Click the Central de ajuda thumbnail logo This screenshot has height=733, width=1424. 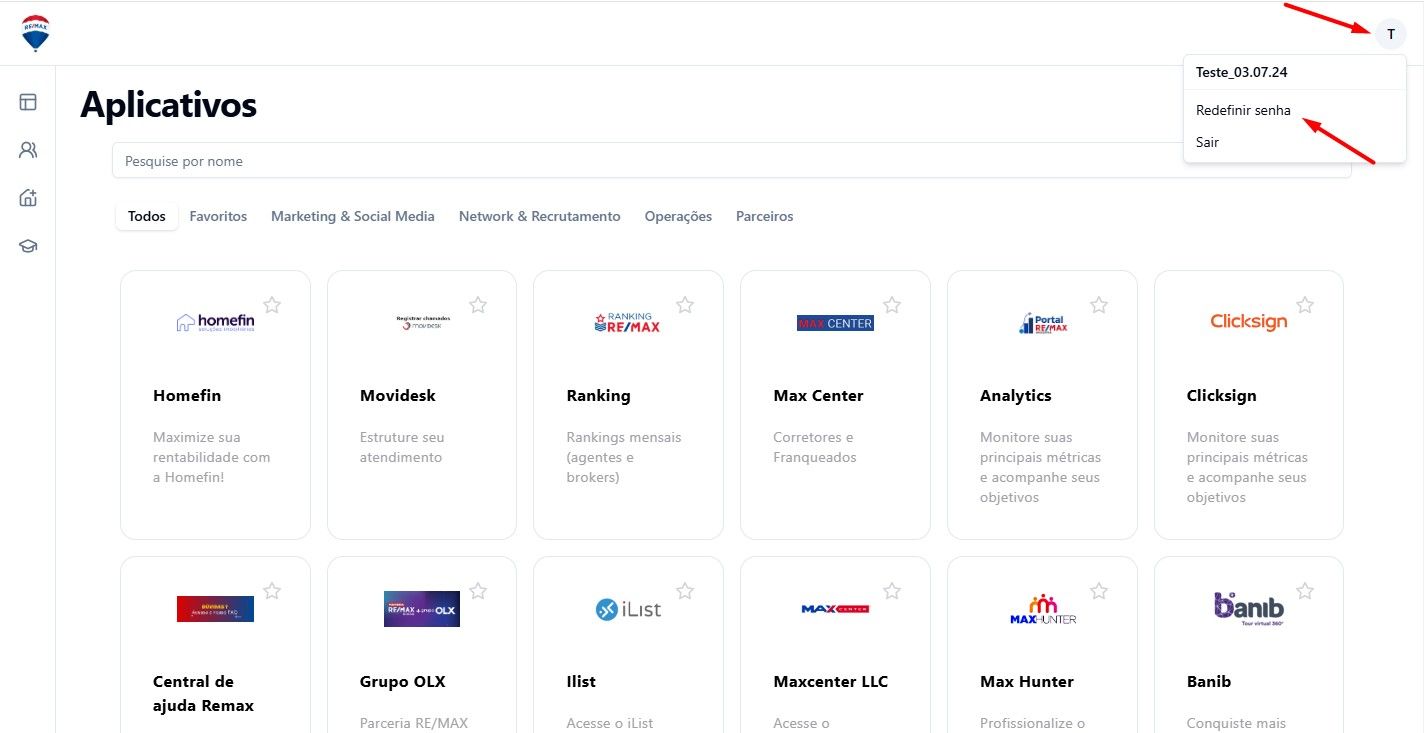(x=215, y=609)
